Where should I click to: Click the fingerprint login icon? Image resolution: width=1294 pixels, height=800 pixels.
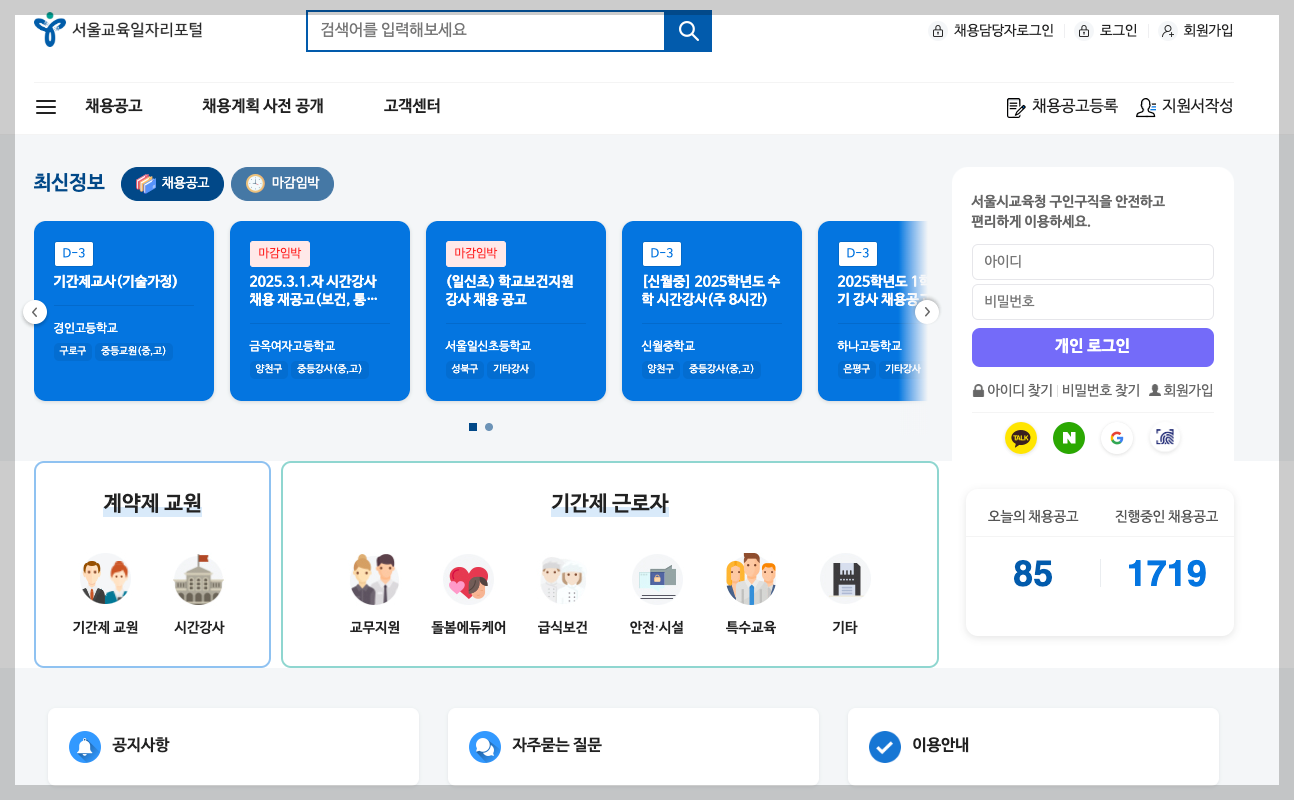(1164, 438)
